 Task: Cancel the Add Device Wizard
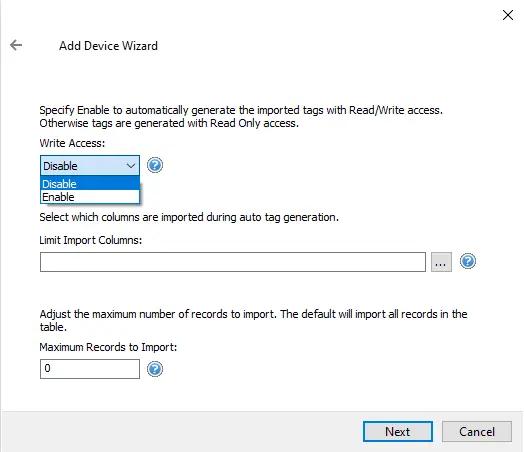click(477, 431)
